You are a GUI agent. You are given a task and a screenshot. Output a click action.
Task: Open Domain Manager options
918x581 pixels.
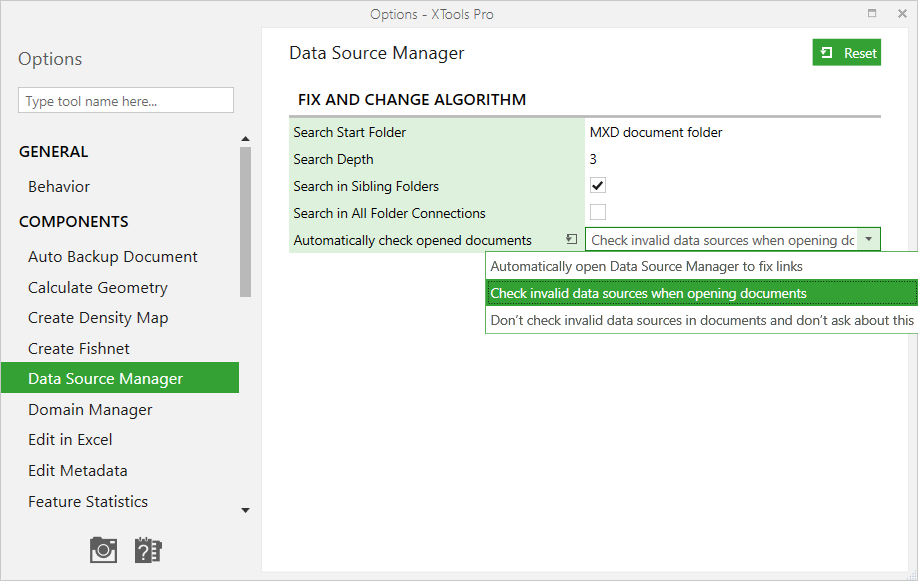point(90,410)
